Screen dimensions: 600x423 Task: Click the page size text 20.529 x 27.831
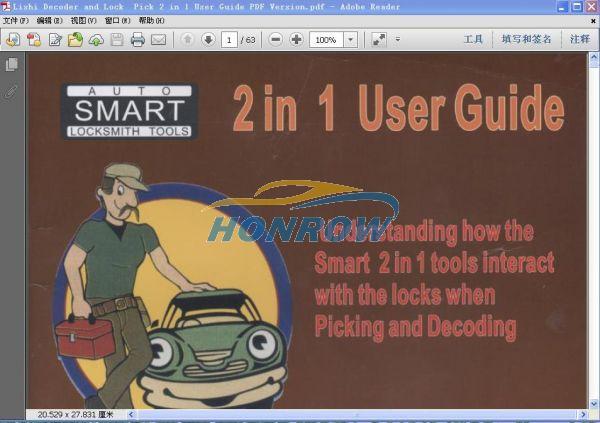point(76,414)
